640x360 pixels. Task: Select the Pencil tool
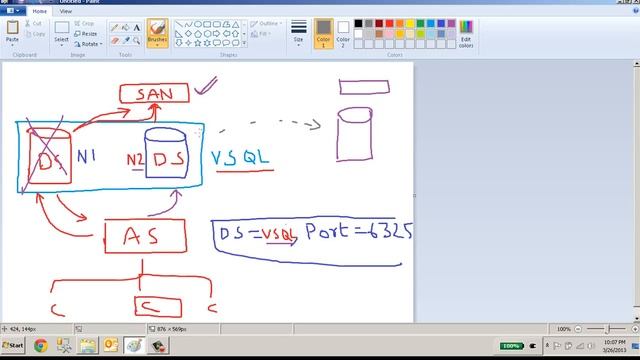pos(115,28)
